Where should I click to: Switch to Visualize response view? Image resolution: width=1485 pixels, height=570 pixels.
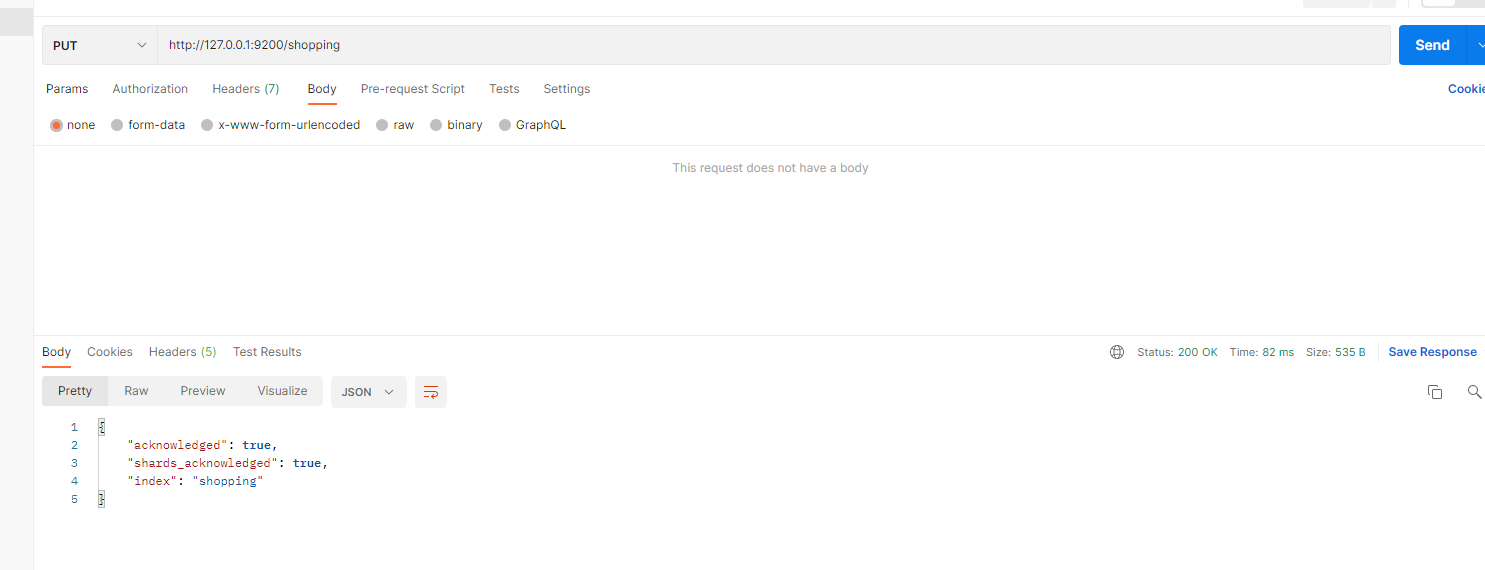click(x=282, y=391)
